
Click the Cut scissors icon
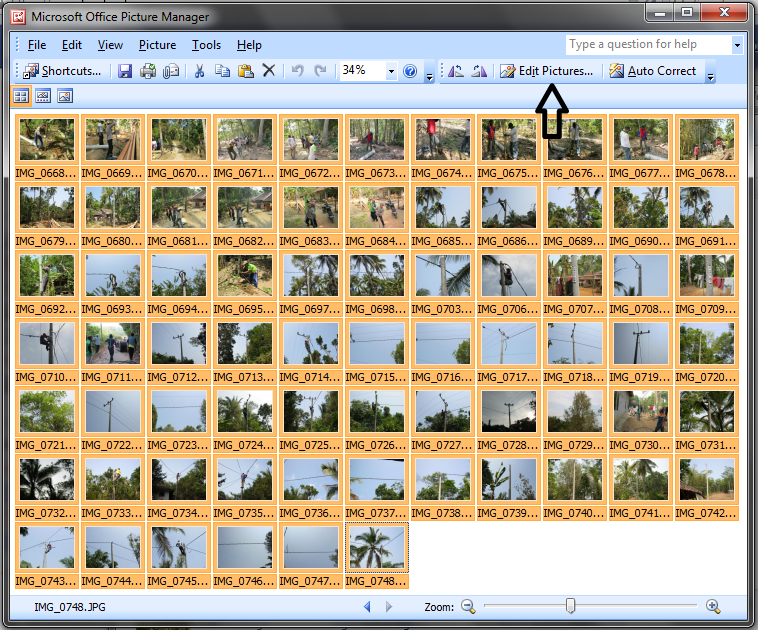(199, 71)
